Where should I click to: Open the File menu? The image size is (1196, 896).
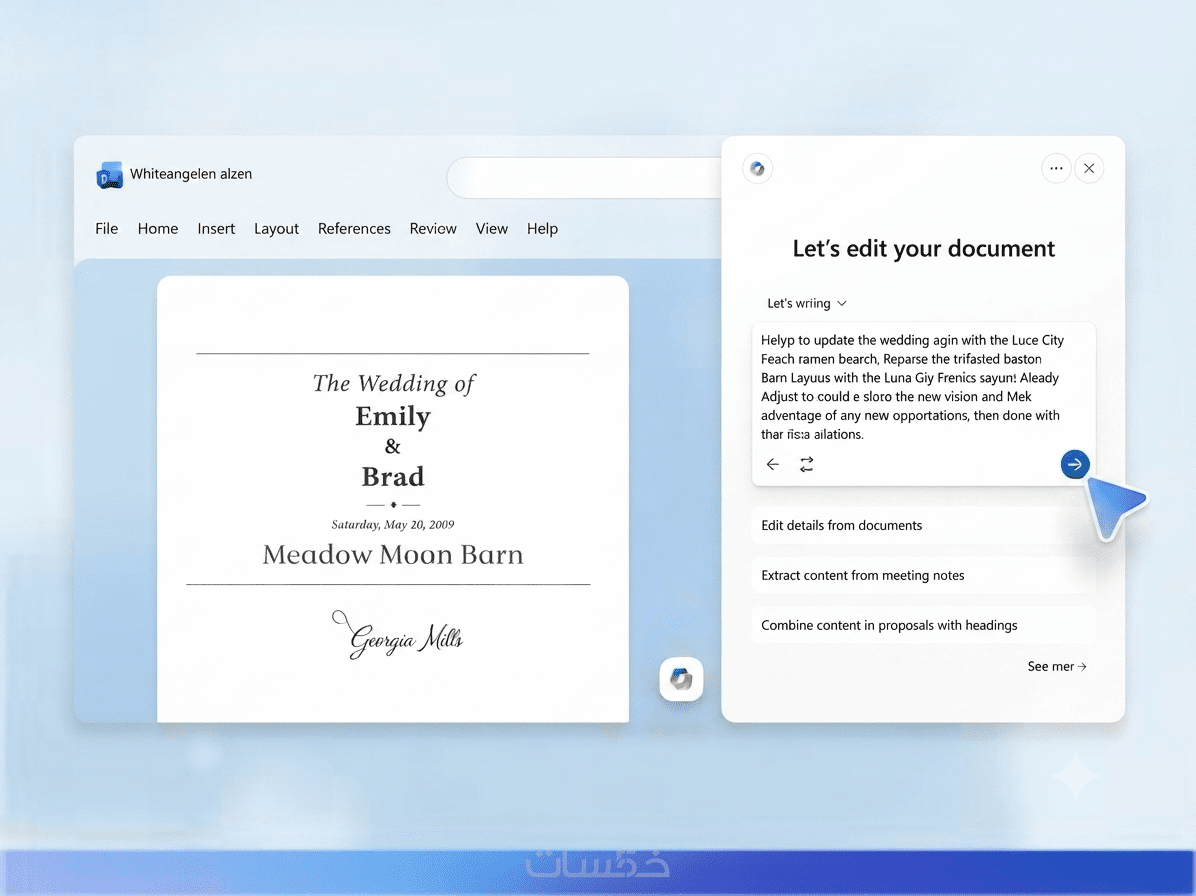[107, 229]
